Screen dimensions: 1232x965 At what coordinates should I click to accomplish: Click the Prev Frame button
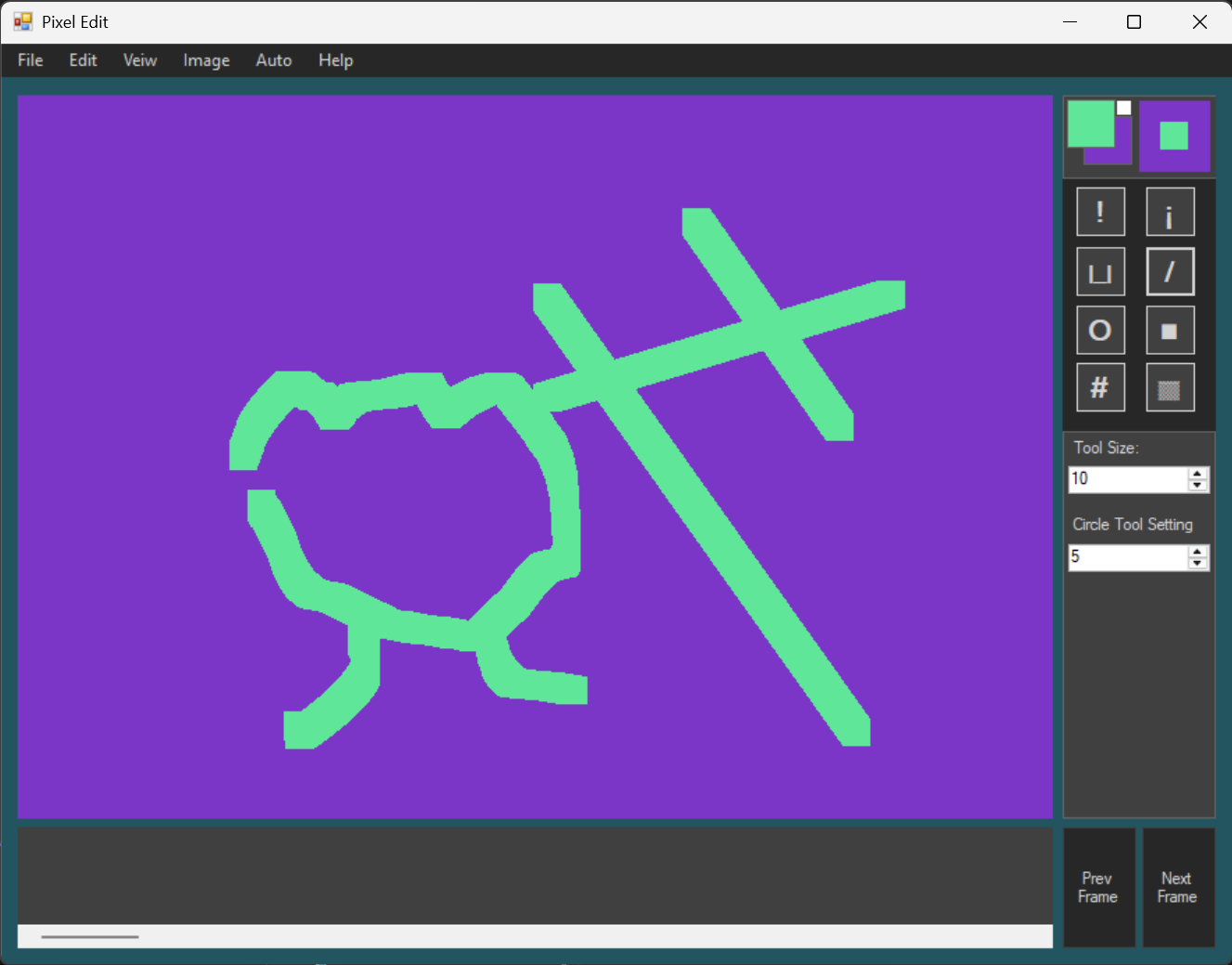tap(1098, 887)
